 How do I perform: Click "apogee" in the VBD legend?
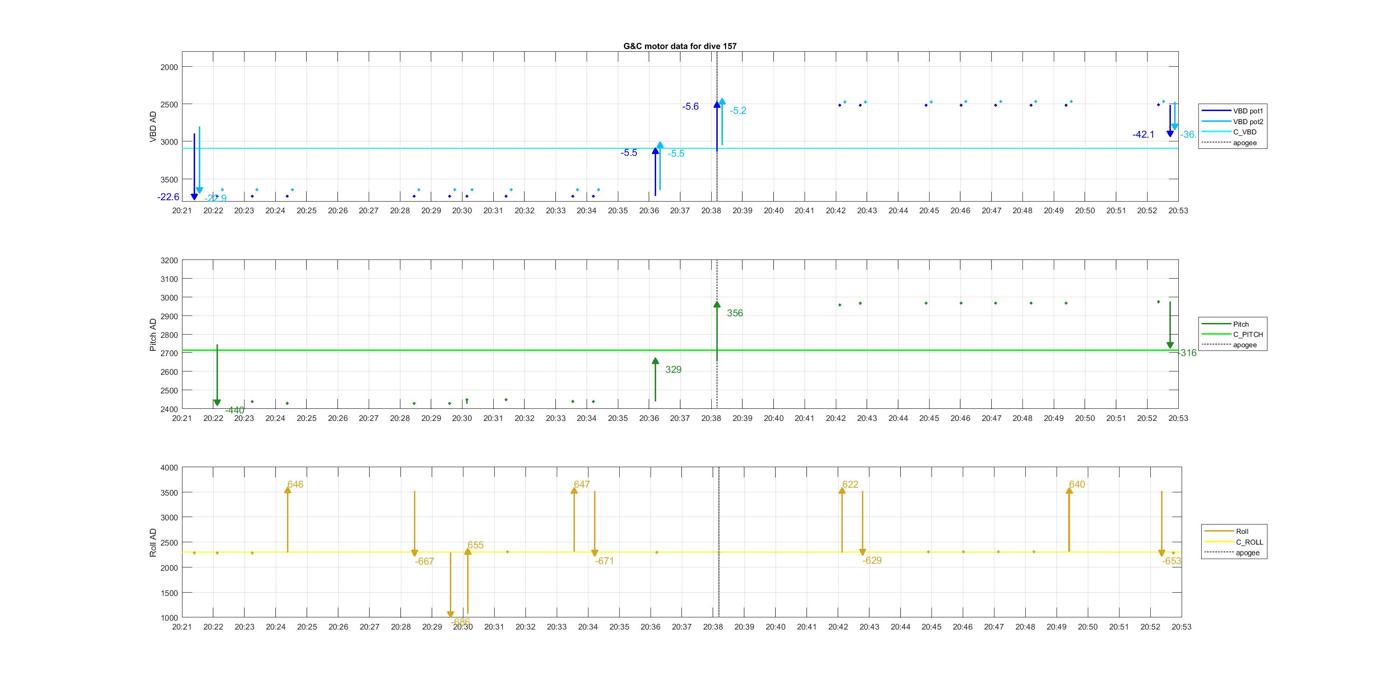(x=1244, y=142)
